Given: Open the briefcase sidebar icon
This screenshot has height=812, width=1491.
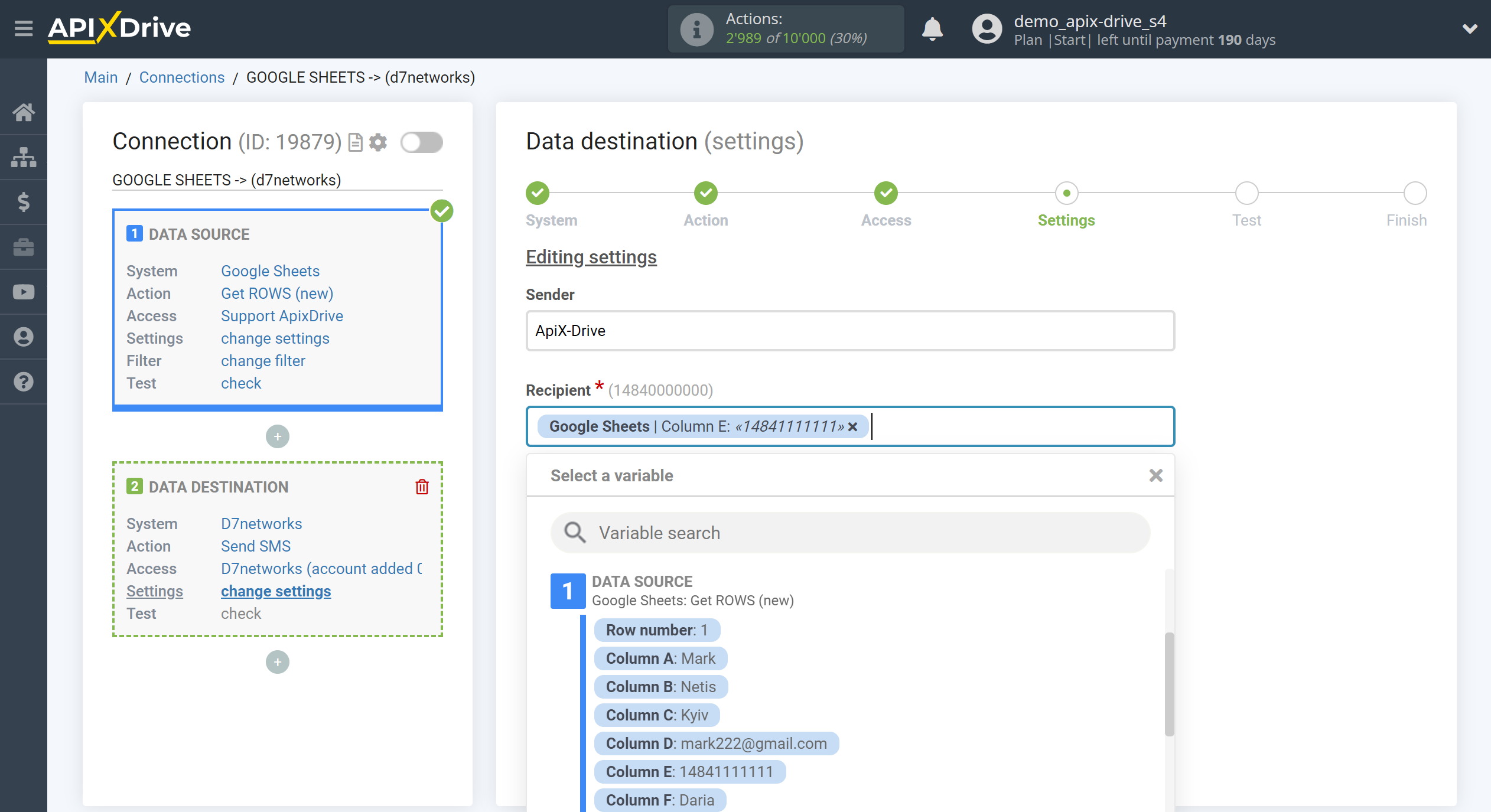Looking at the screenshot, I should pos(24,247).
